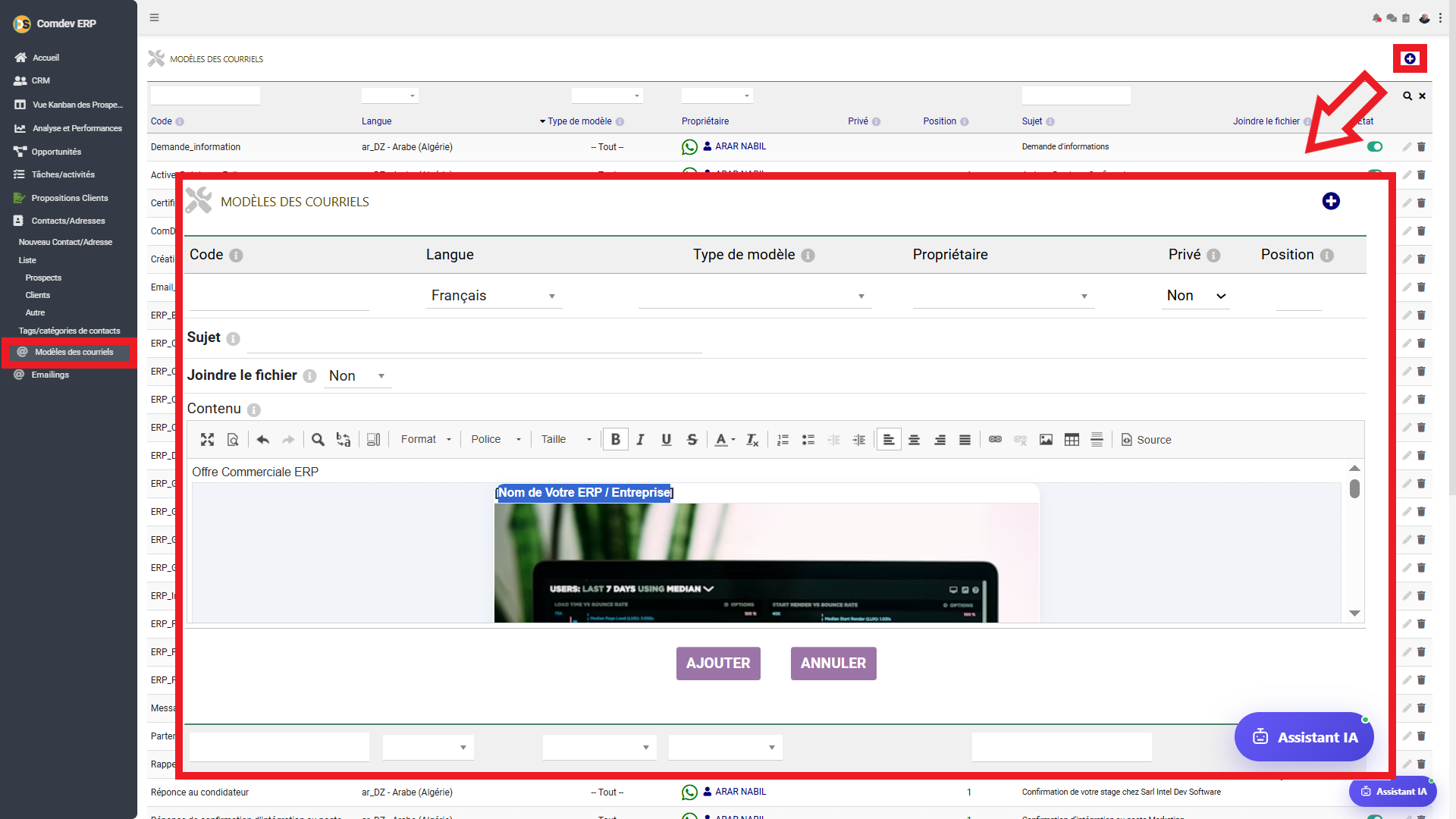Click the Replace icon in editor toolbar
Viewport: 1456px width, 819px height.
[x=344, y=440]
